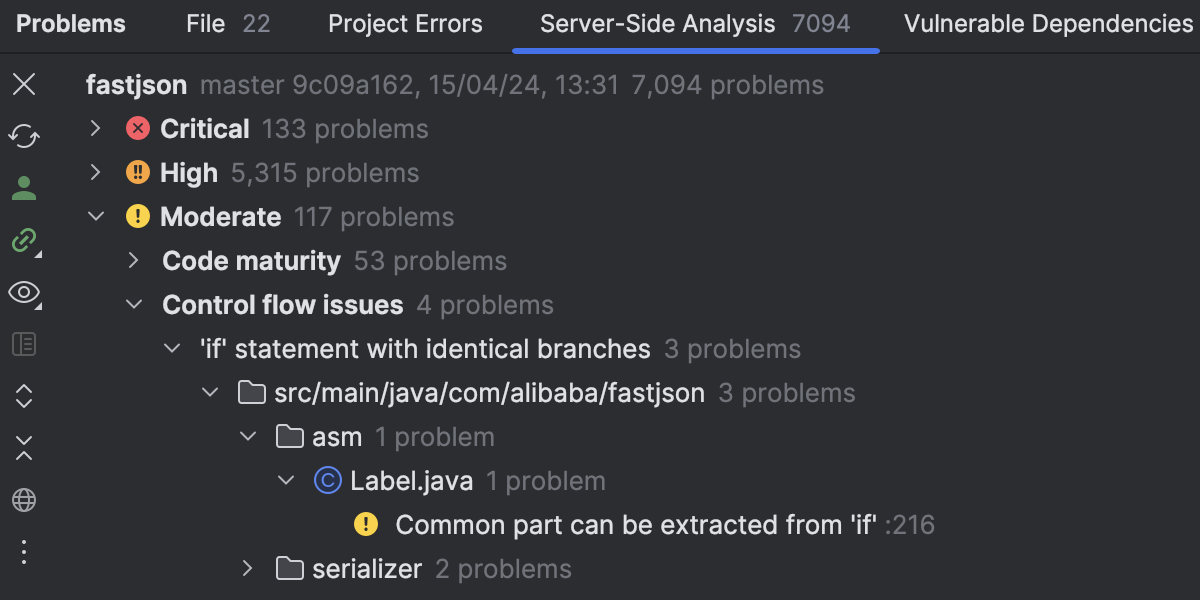Screen dimensions: 1200x600
Task: Expand the High severity problems group
Action: click(95, 173)
